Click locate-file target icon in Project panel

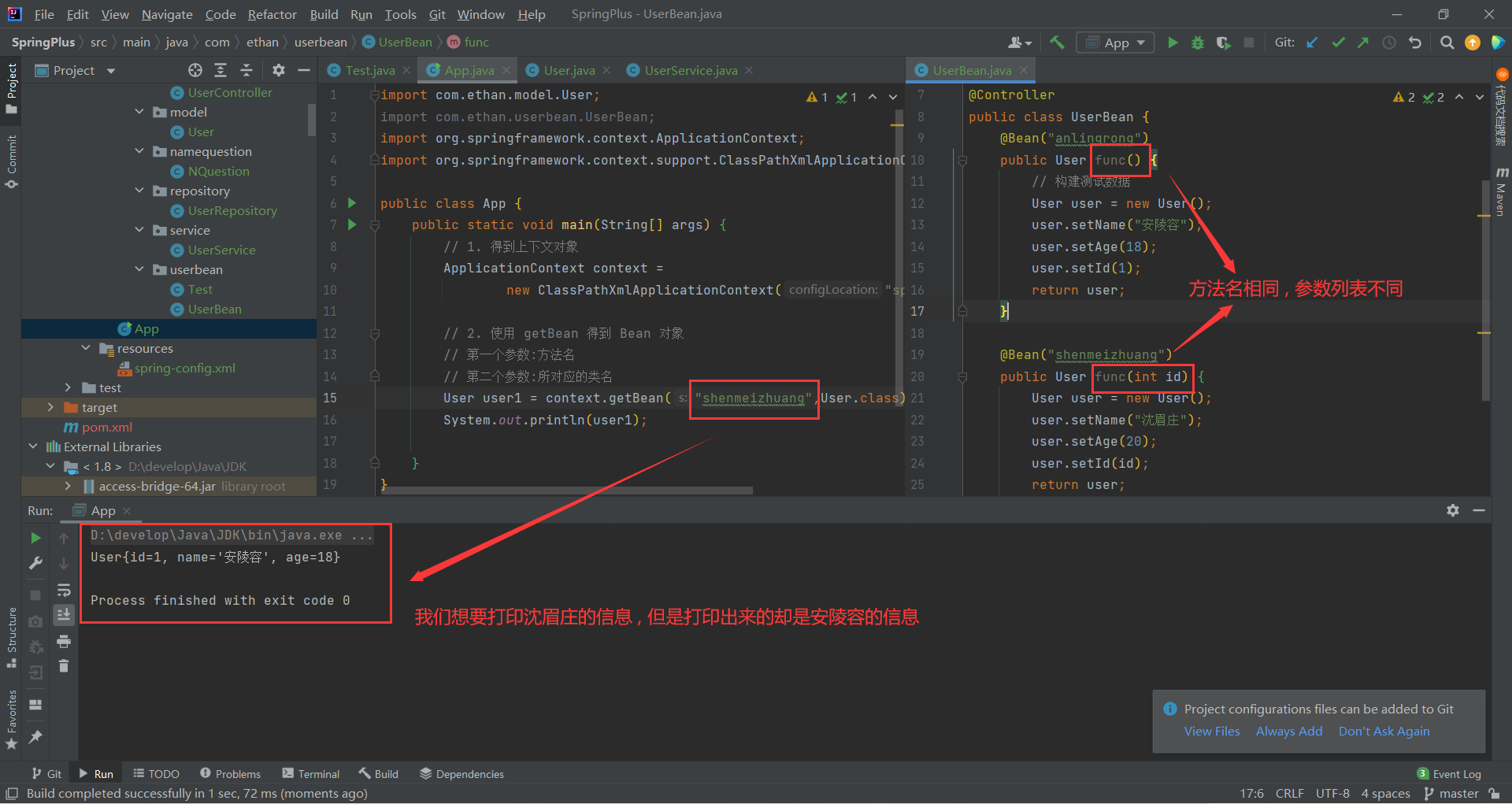195,70
